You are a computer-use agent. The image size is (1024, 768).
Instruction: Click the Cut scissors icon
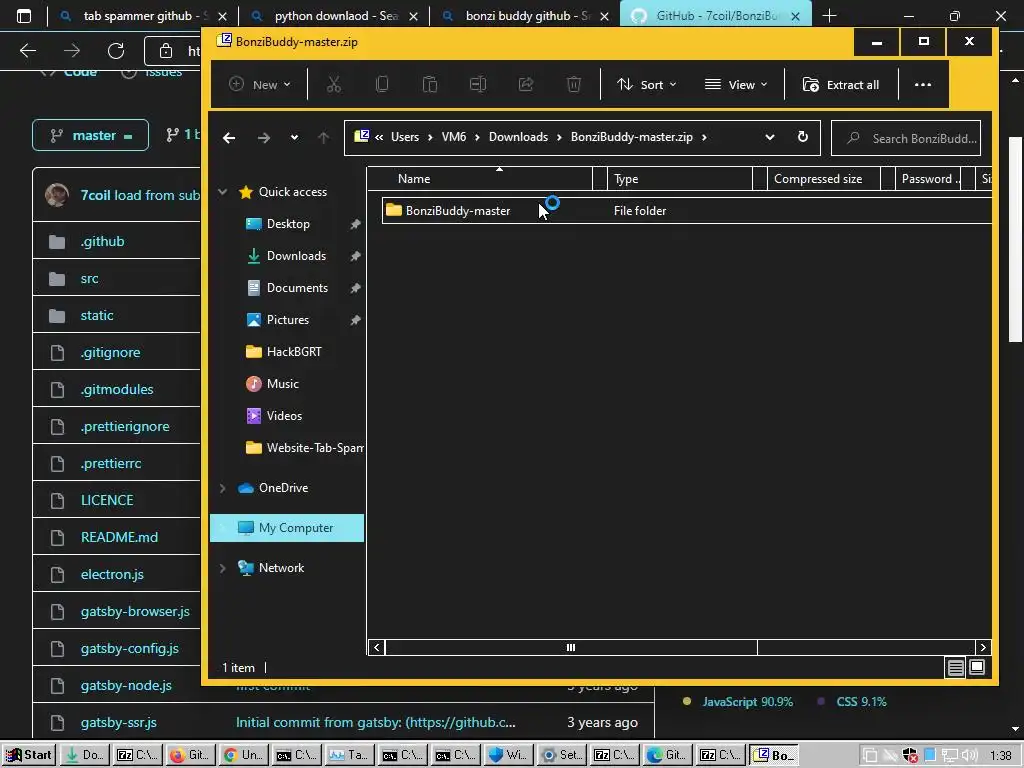coord(334,84)
